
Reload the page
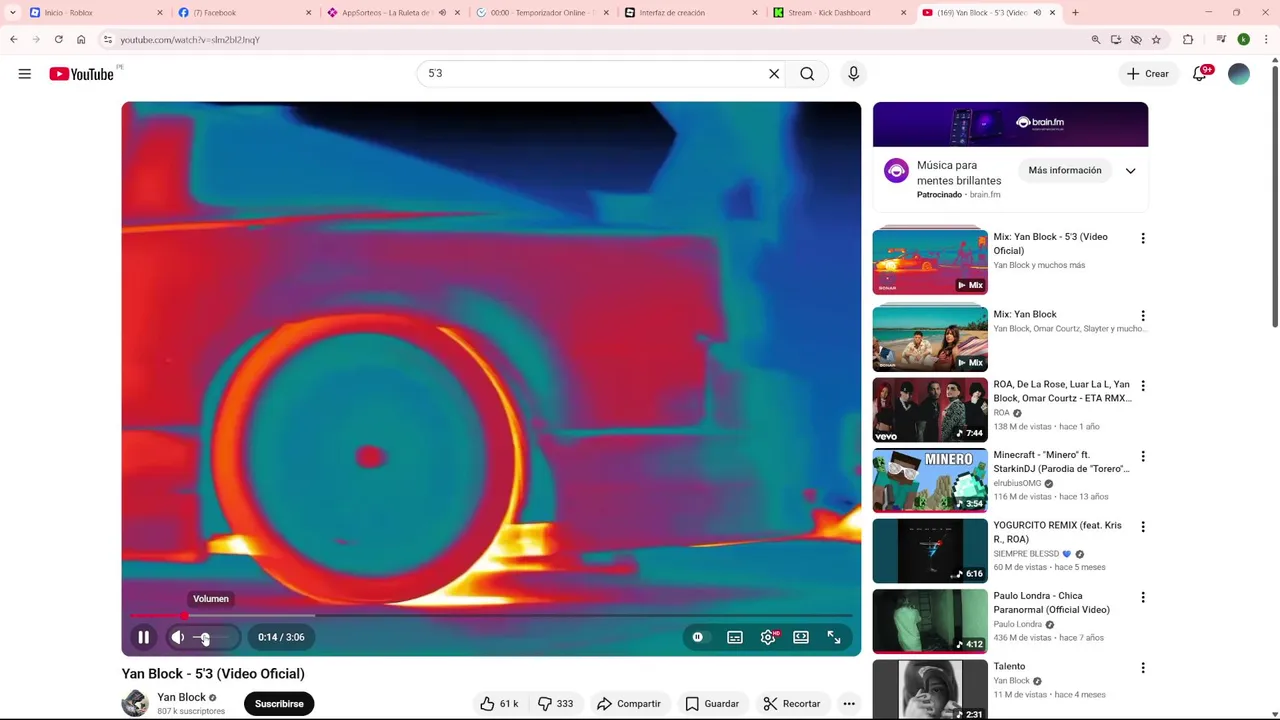(x=58, y=40)
